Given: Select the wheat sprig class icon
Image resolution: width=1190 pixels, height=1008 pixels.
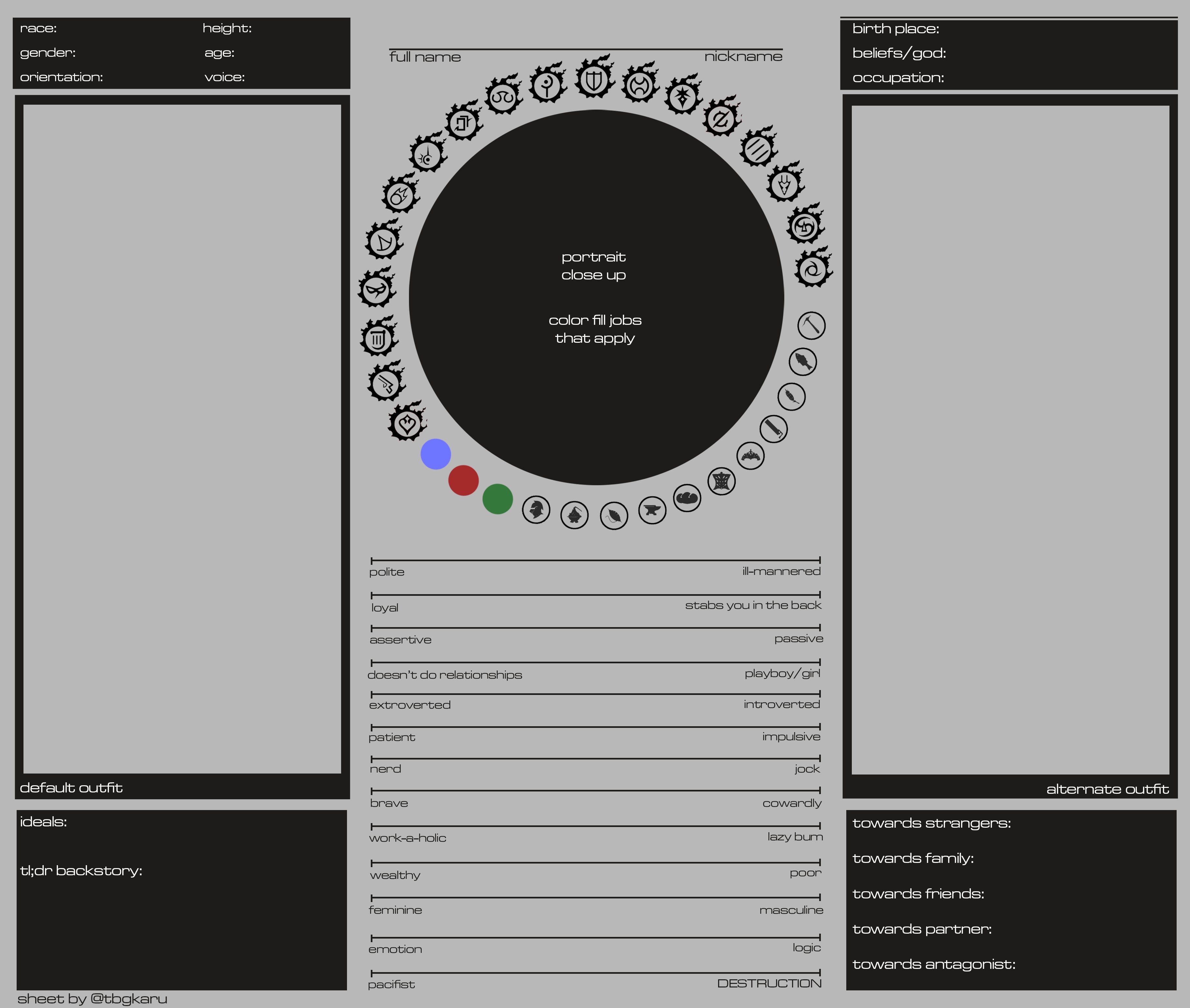Looking at the screenshot, I should (792, 397).
